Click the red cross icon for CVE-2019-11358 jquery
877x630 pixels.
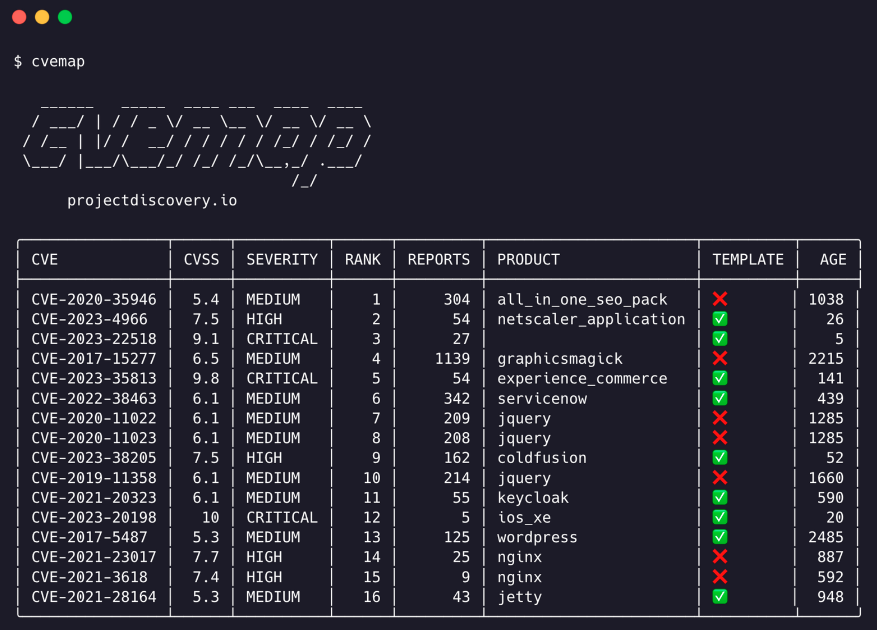coord(719,477)
